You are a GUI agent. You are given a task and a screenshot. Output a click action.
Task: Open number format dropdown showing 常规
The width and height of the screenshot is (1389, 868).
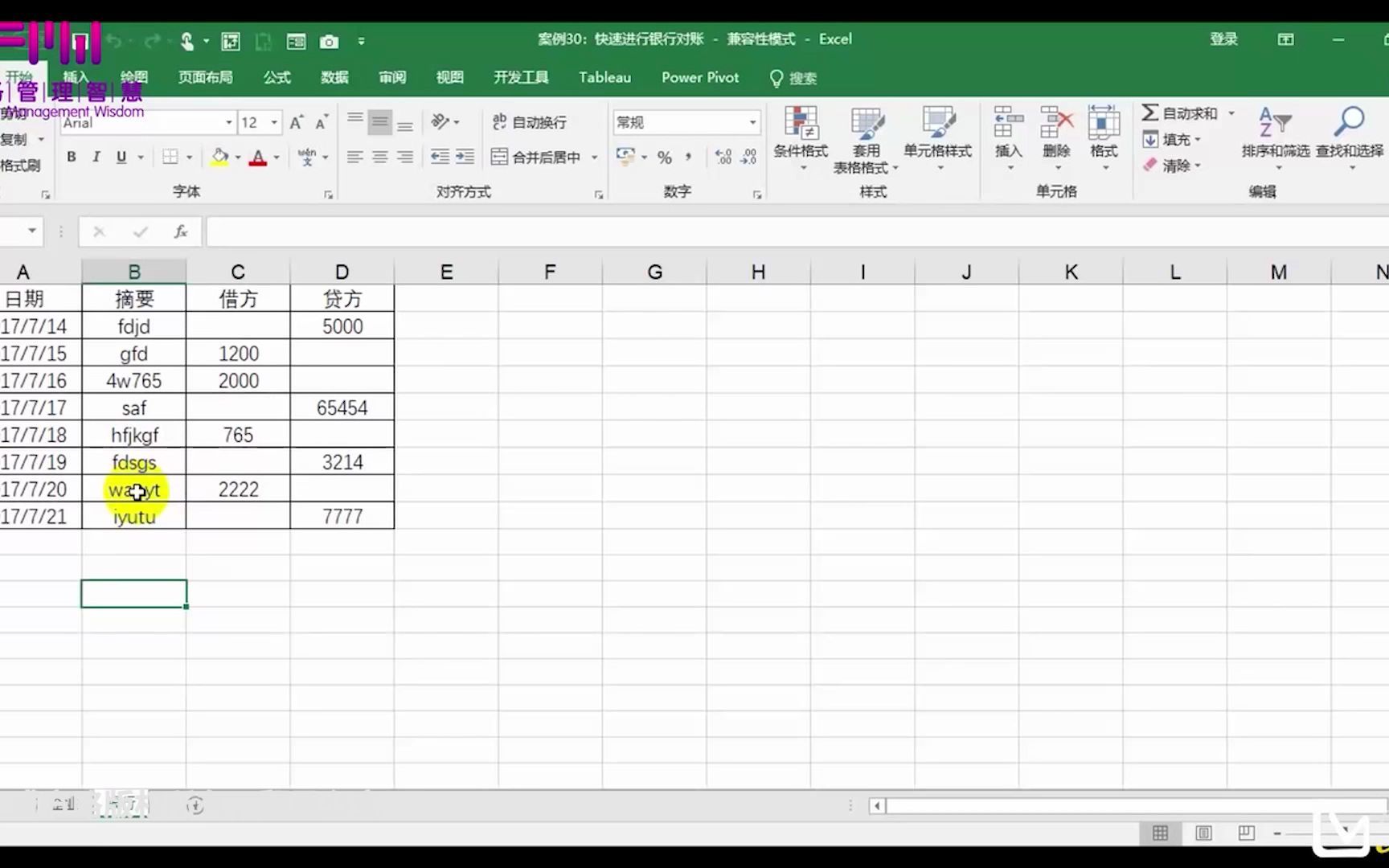point(752,122)
